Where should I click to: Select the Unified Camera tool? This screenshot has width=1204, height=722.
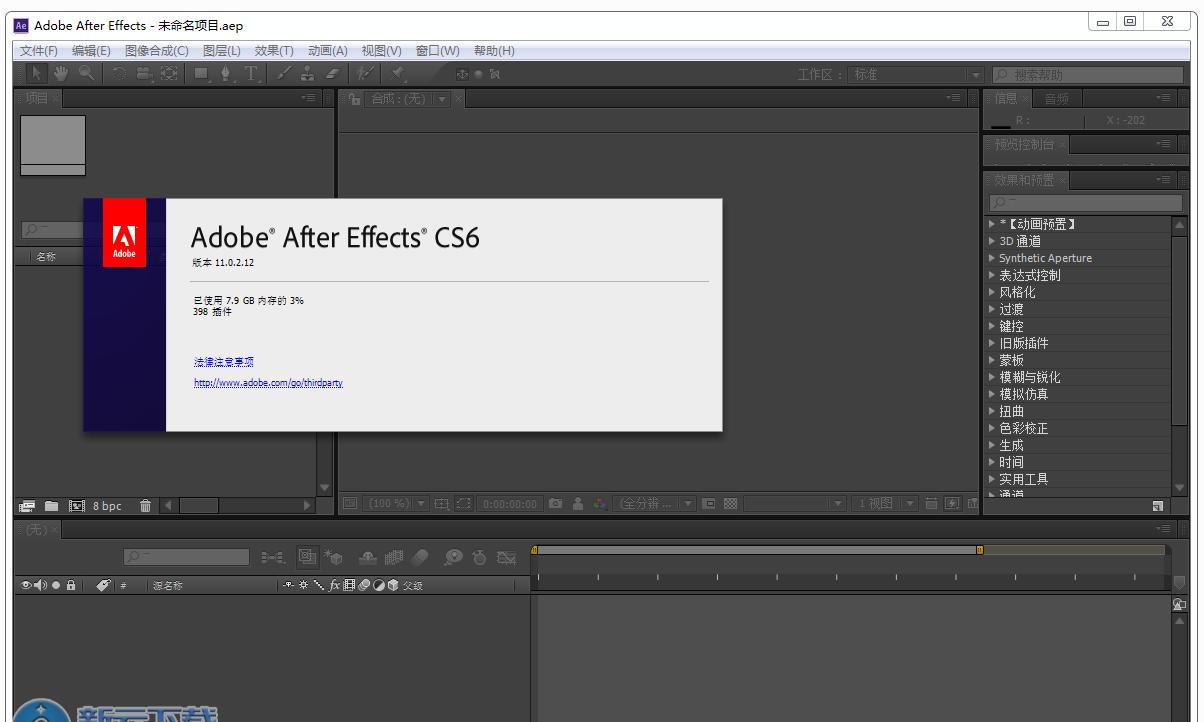click(x=144, y=74)
